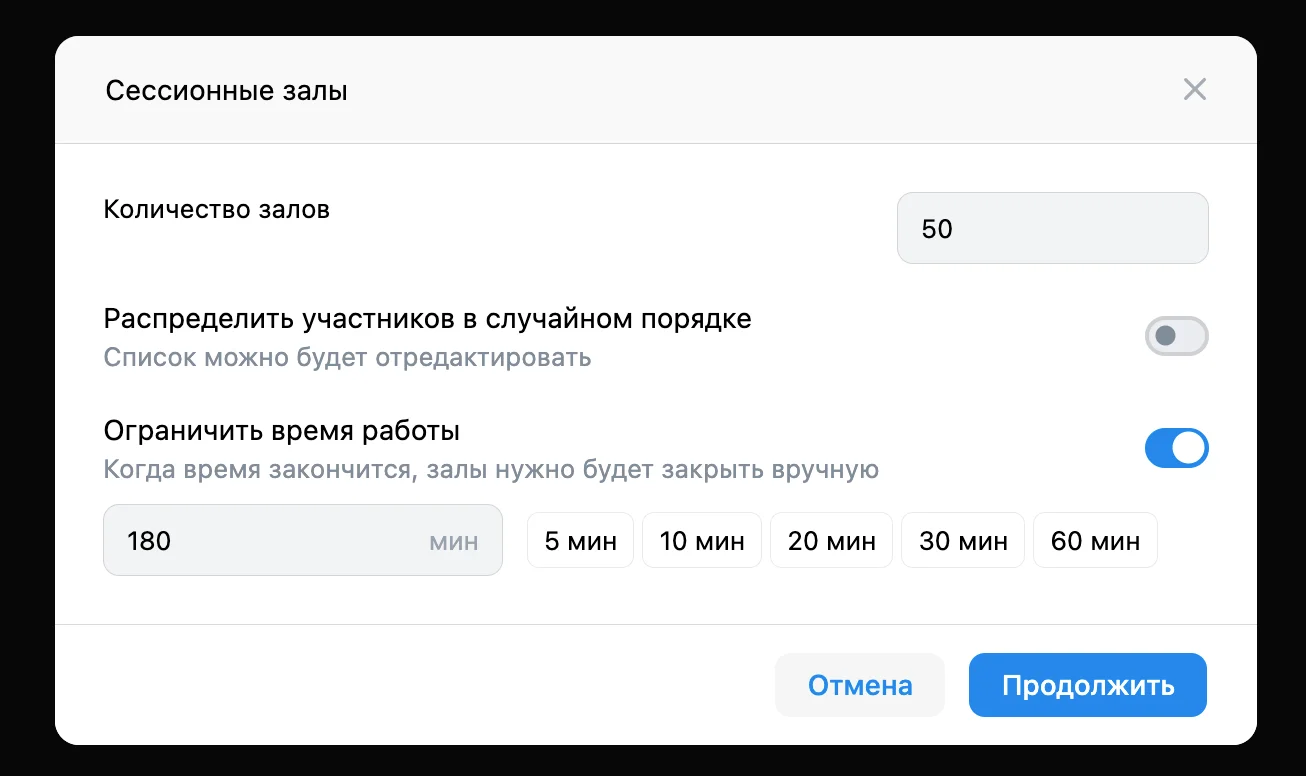Select the 5 мин preset

pyautogui.click(x=580, y=541)
